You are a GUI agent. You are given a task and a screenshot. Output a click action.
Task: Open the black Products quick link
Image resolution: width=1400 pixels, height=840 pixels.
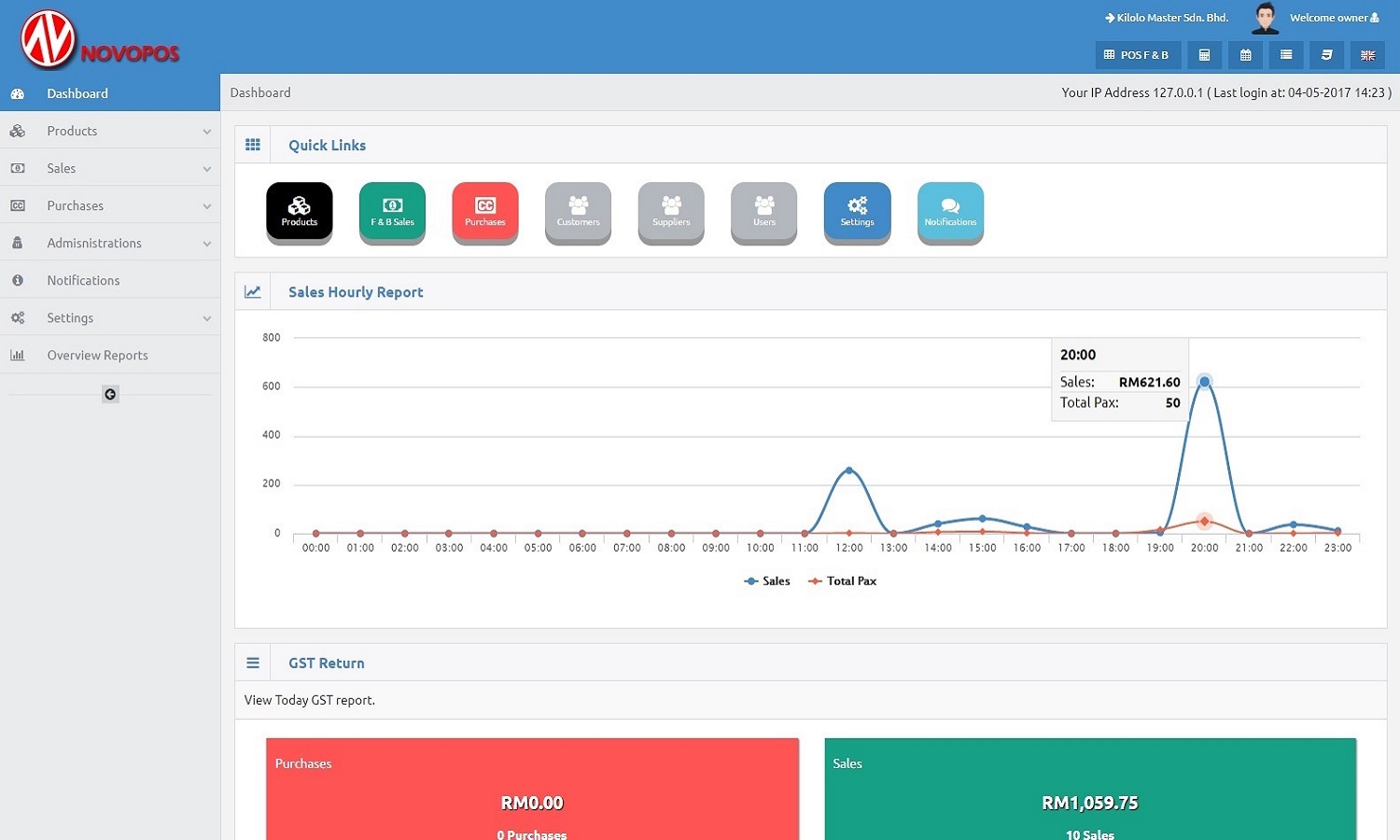click(299, 211)
